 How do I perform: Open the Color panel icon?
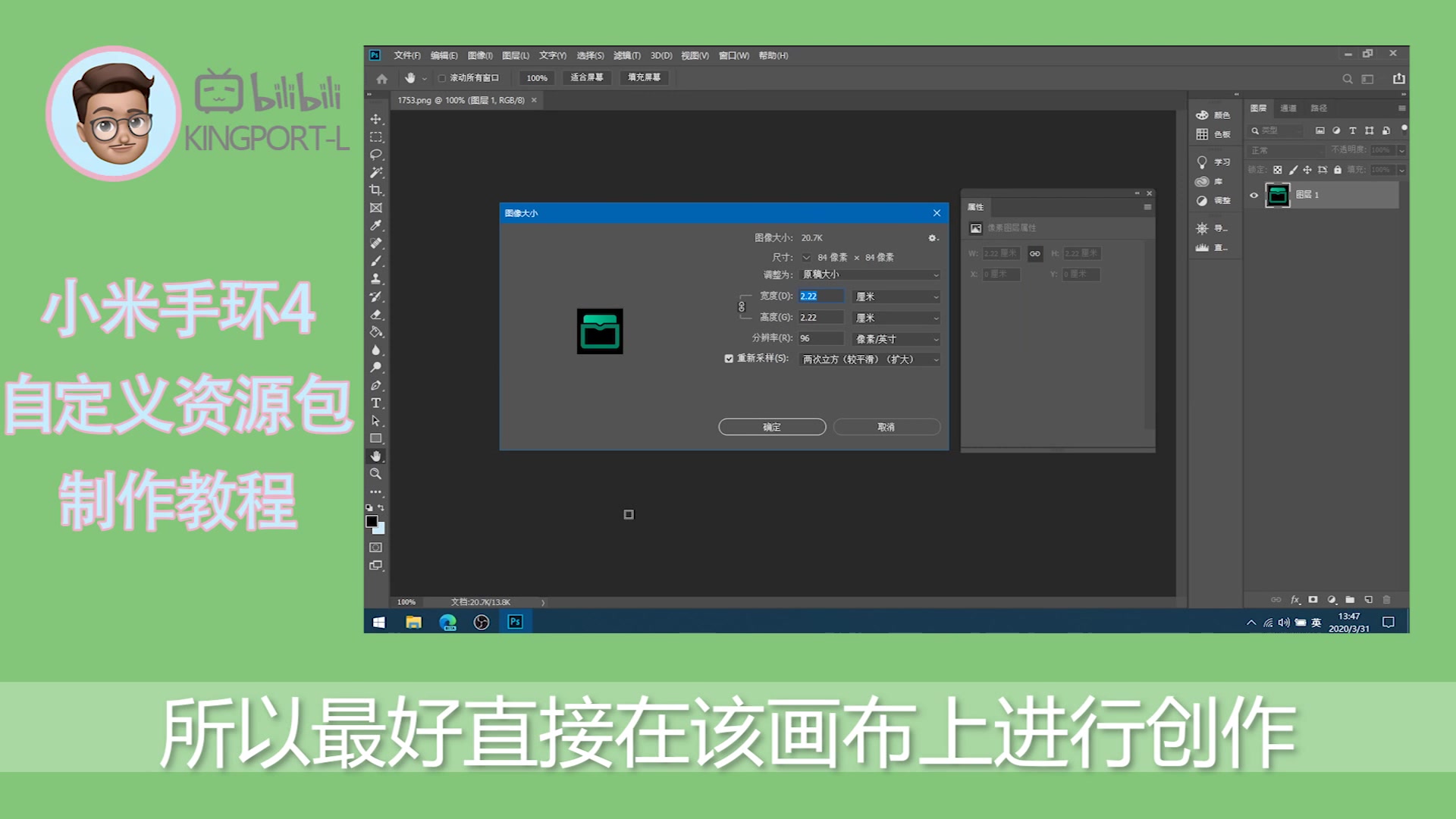point(1202,115)
